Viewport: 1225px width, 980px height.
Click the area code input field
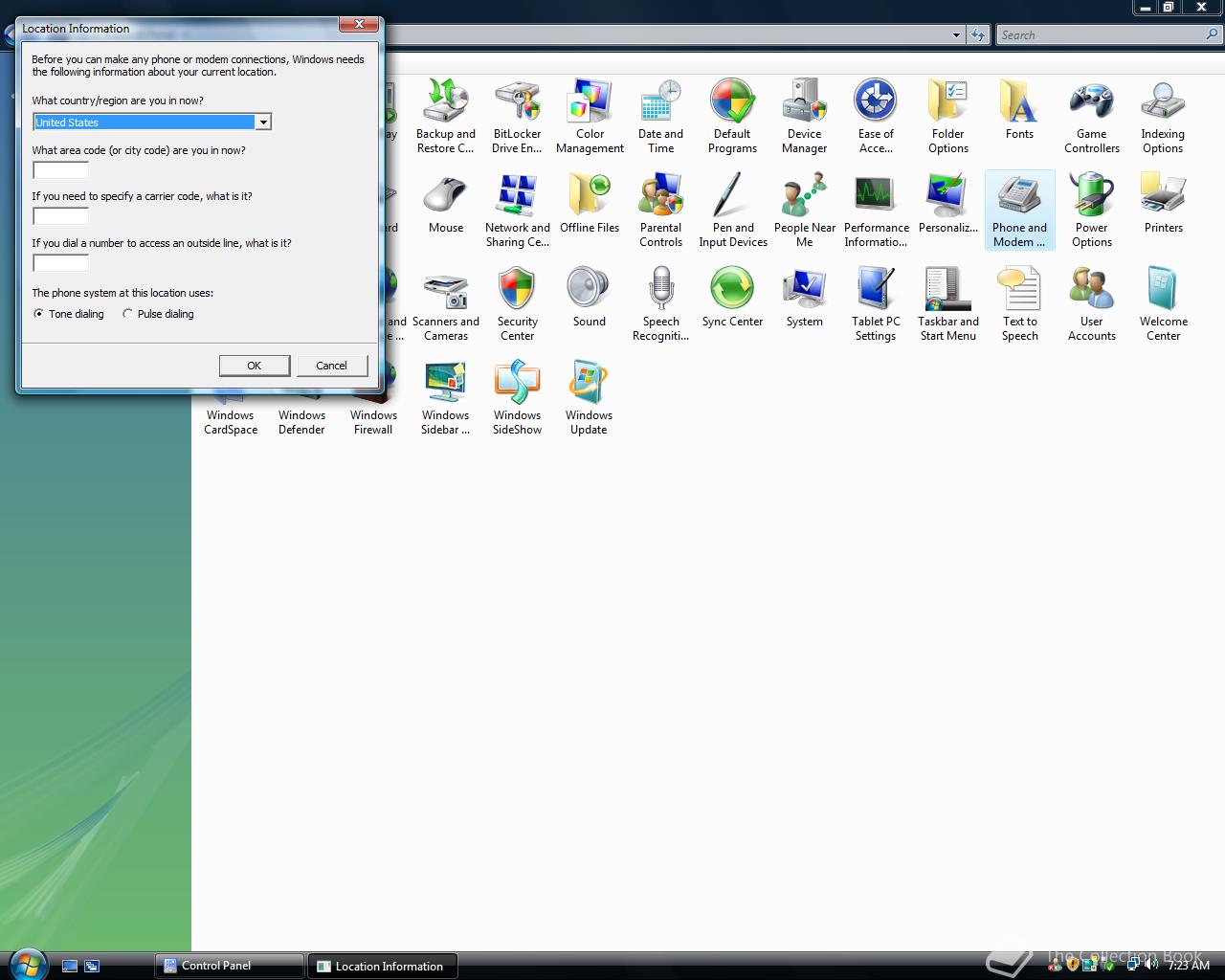coord(60,170)
